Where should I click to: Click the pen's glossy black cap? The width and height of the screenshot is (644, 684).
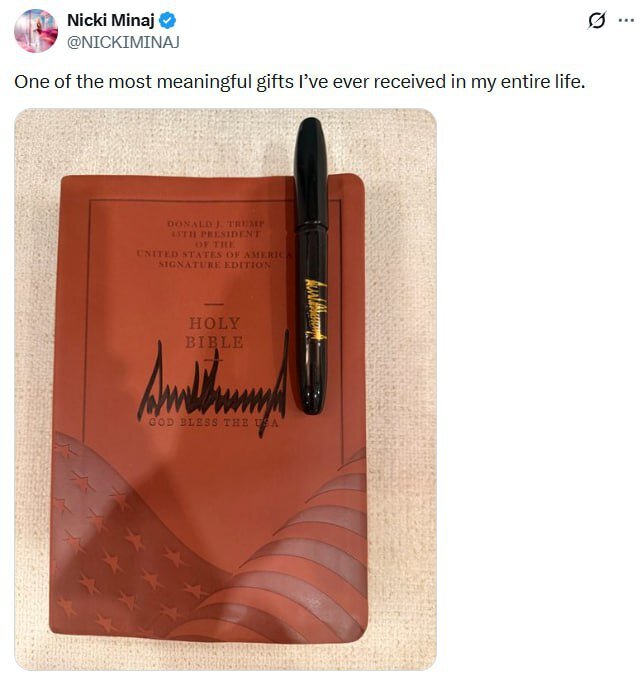(x=310, y=172)
